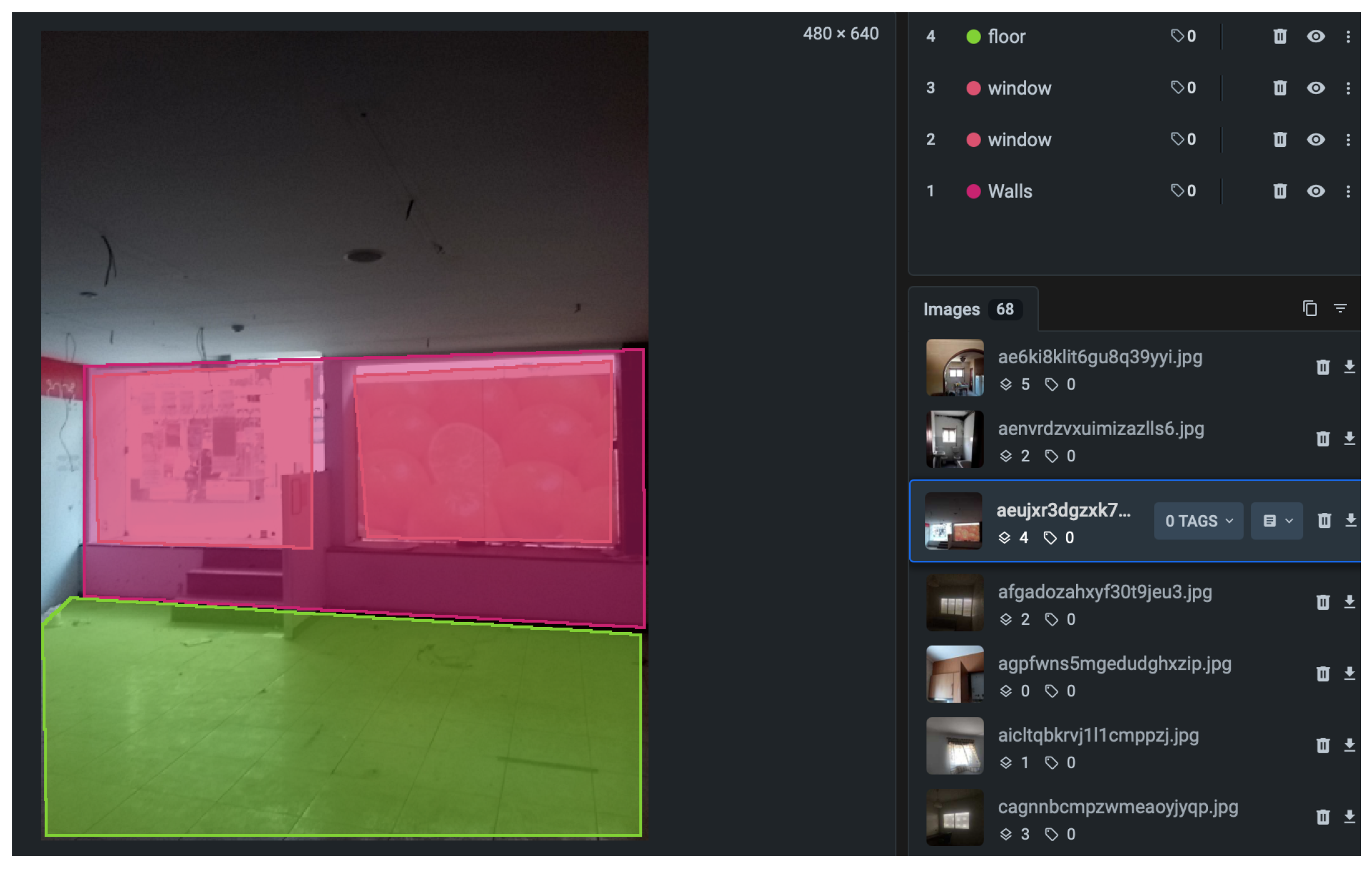Hide the Walls annotation layer
The width and height of the screenshot is (1372, 869).
click(x=1316, y=191)
